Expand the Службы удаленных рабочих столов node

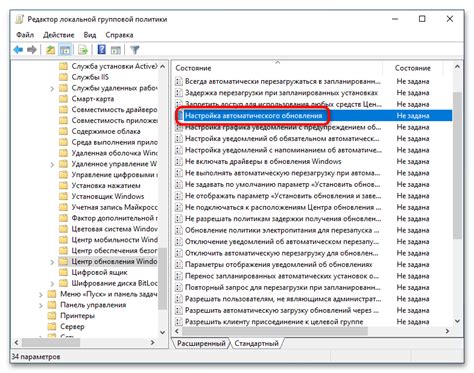tap(52, 88)
